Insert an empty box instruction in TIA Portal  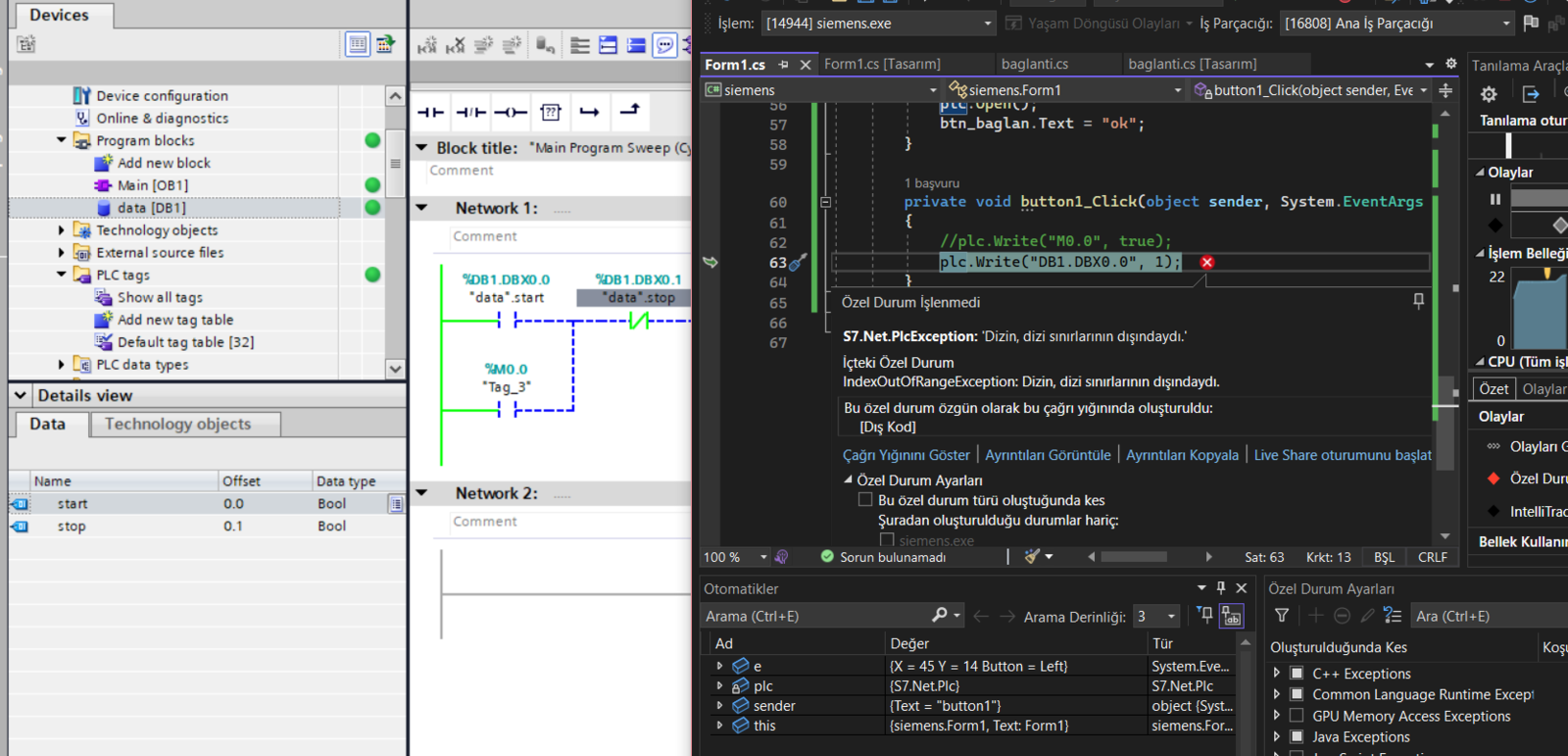(551, 113)
